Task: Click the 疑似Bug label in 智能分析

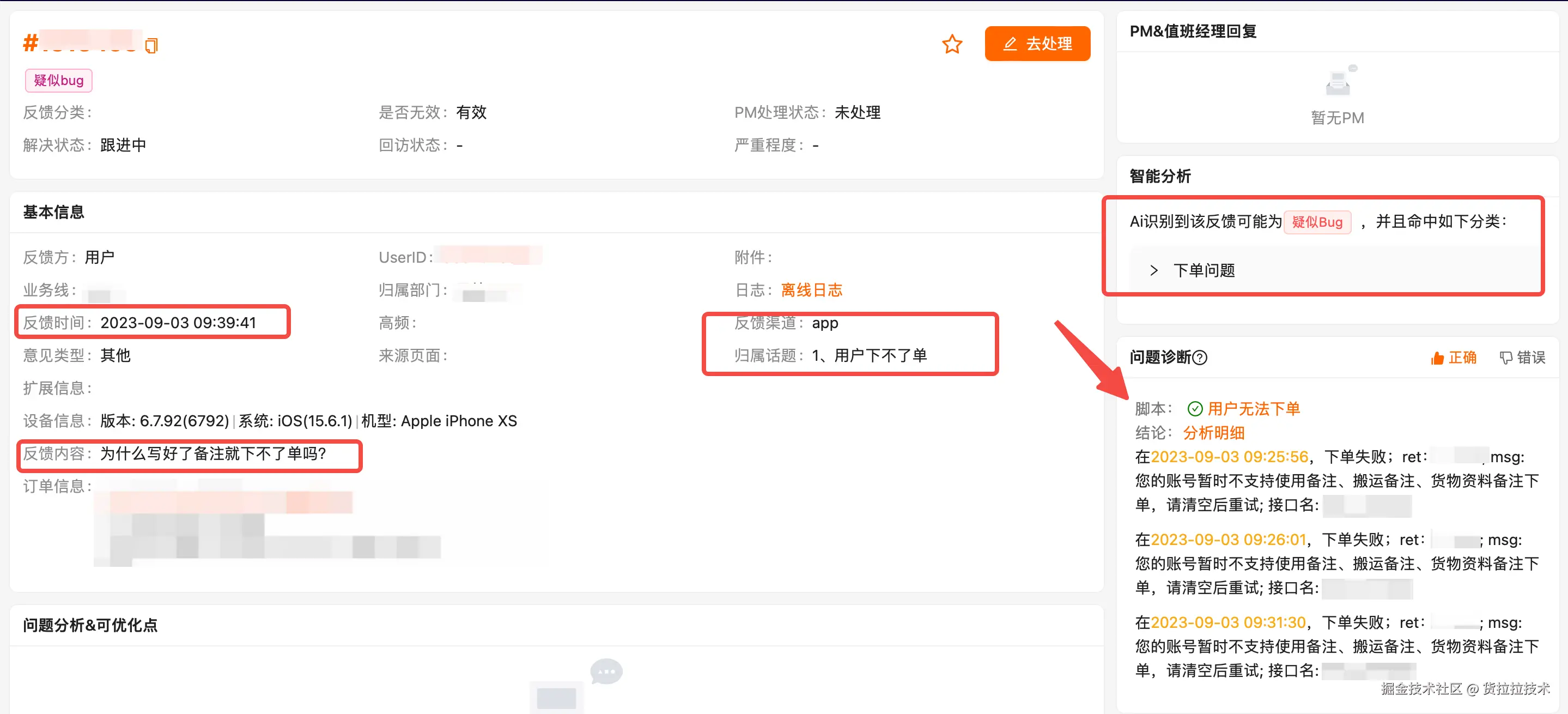Action: click(x=1317, y=222)
